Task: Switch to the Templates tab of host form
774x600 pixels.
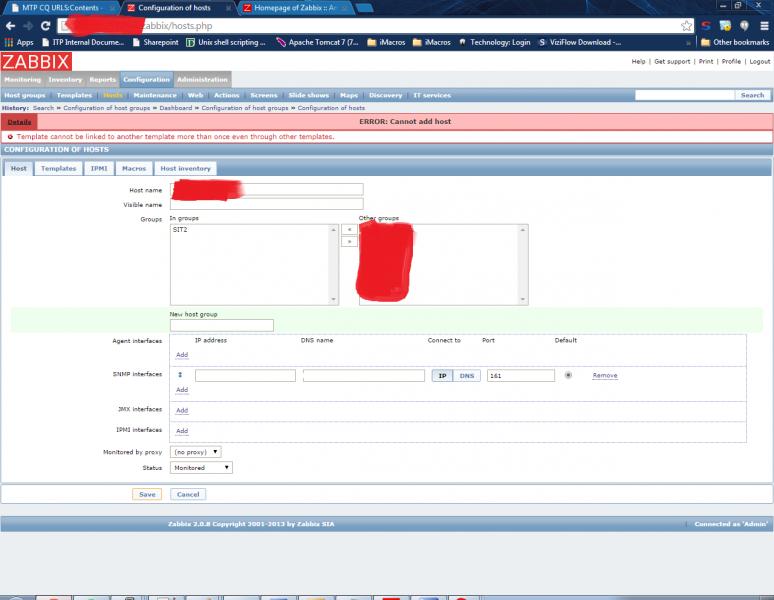Action: (x=58, y=168)
